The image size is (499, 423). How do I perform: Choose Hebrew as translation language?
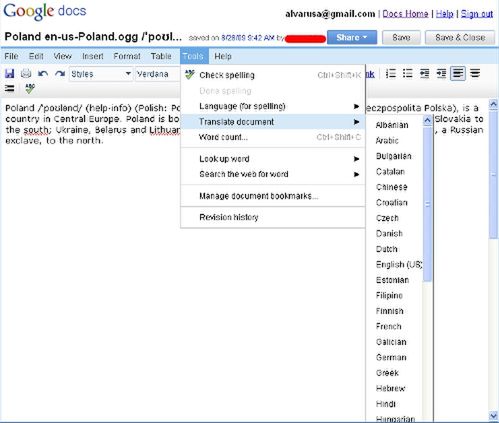coord(390,388)
